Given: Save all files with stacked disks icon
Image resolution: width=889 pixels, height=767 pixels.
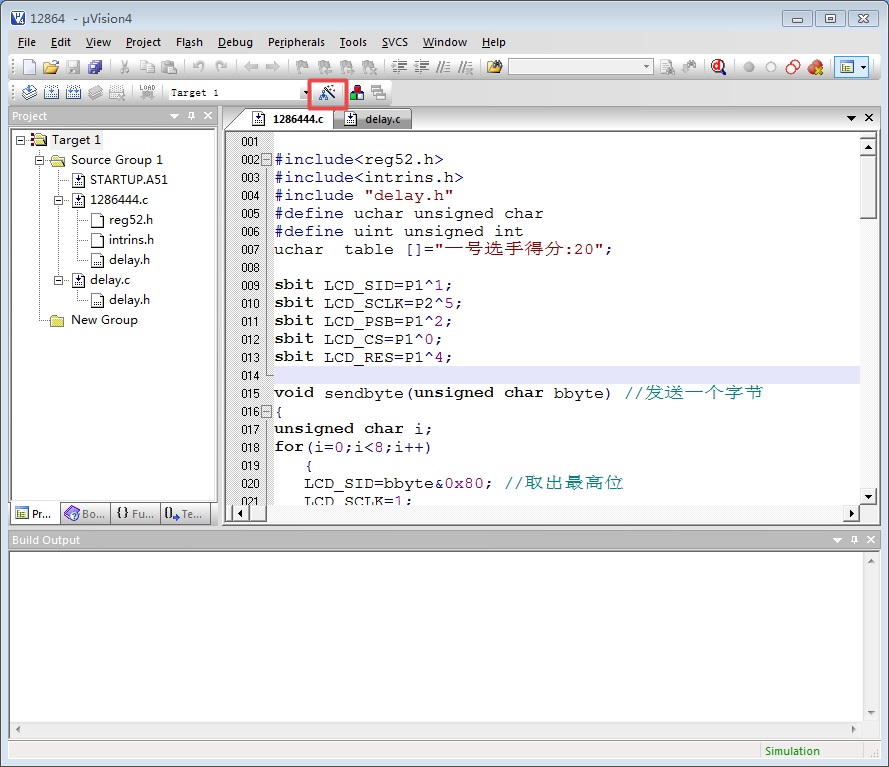Looking at the screenshot, I should (95, 67).
